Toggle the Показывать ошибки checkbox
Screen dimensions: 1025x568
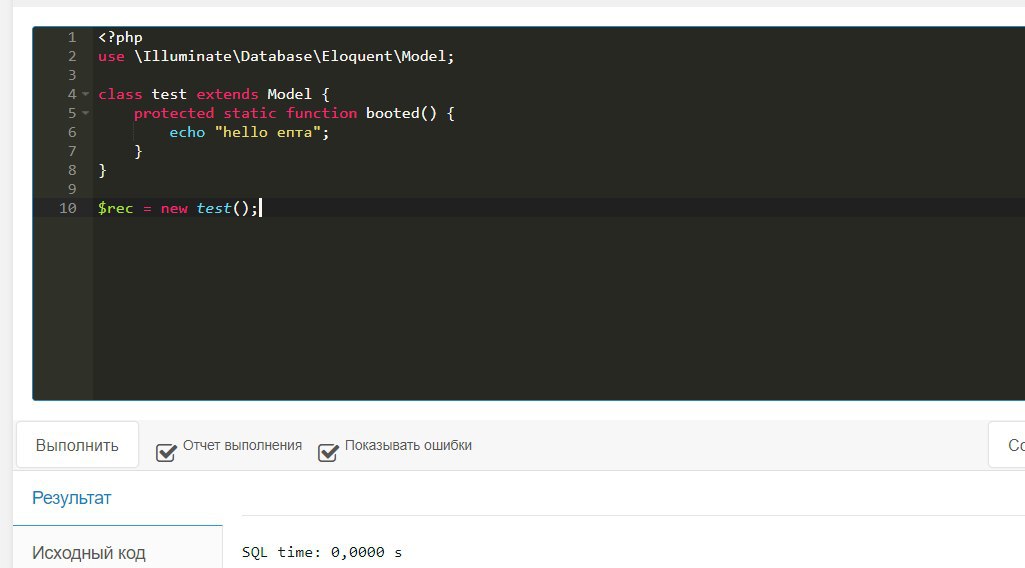coord(328,452)
